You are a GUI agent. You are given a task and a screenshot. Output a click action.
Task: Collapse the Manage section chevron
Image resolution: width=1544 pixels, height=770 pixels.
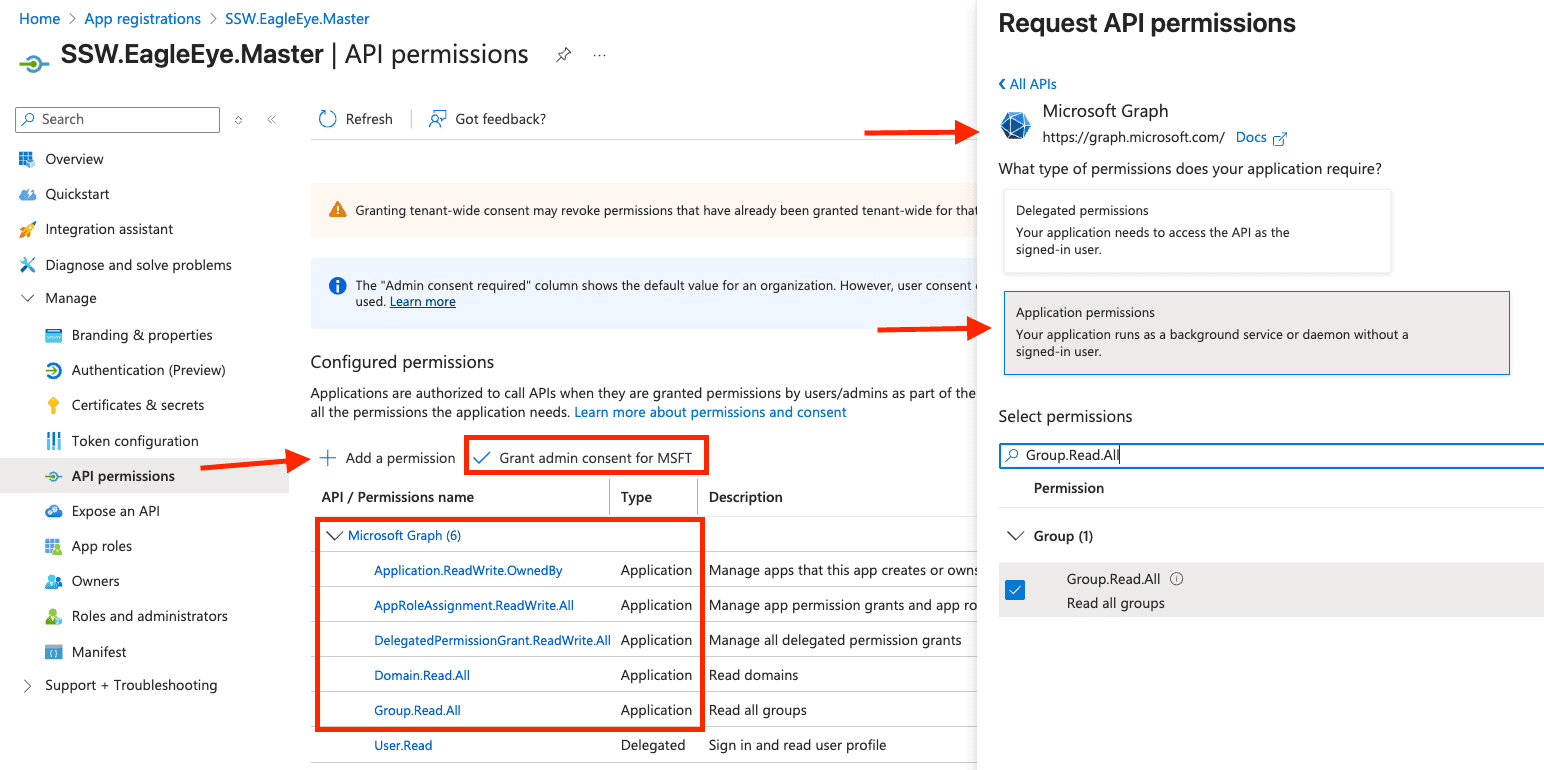point(27,298)
